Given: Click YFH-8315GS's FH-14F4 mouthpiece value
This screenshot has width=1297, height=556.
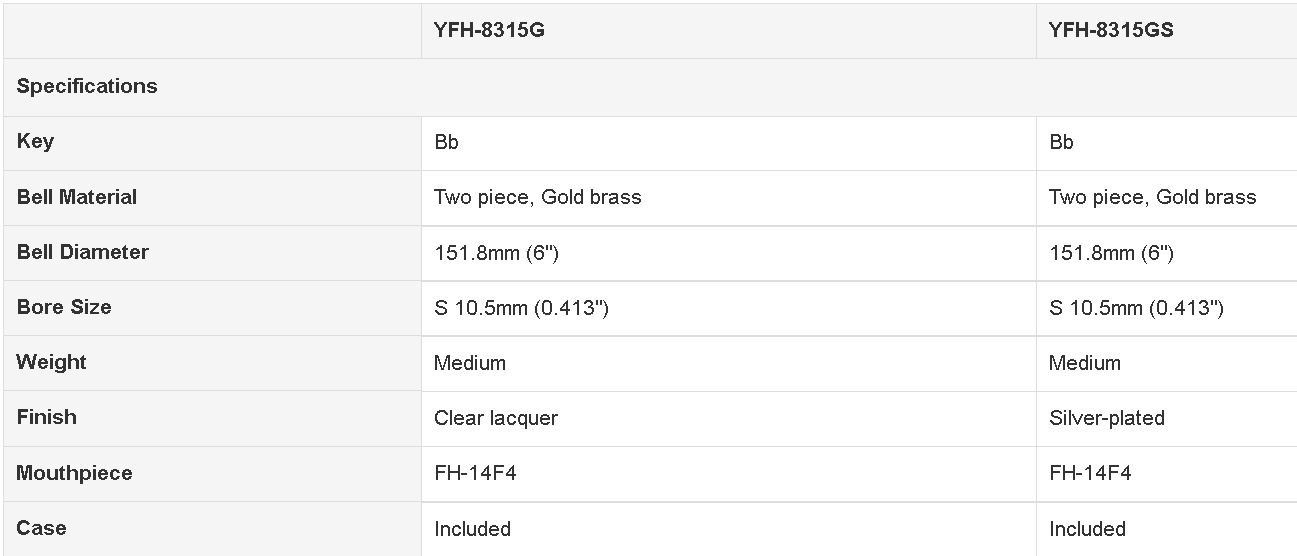Looking at the screenshot, I should [x=1090, y=473].
